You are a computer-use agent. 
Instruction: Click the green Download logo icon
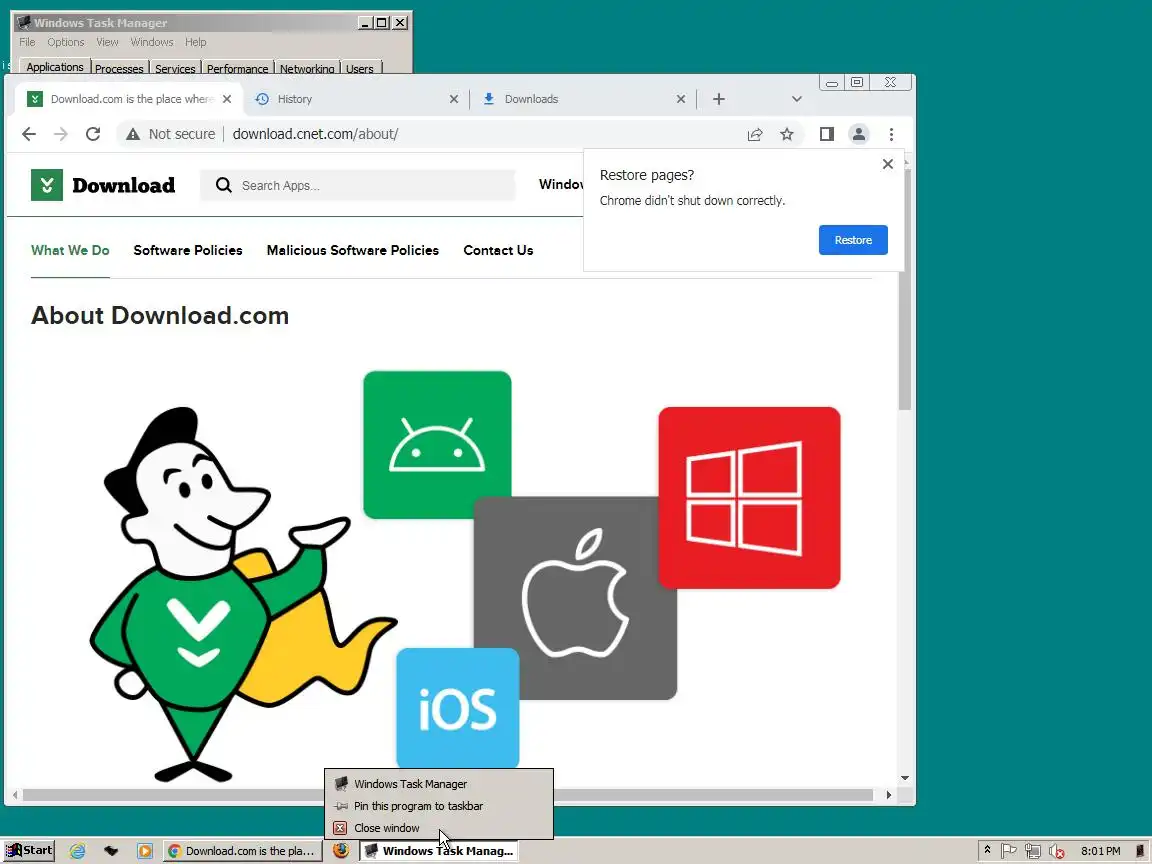[x=46, y=185]
